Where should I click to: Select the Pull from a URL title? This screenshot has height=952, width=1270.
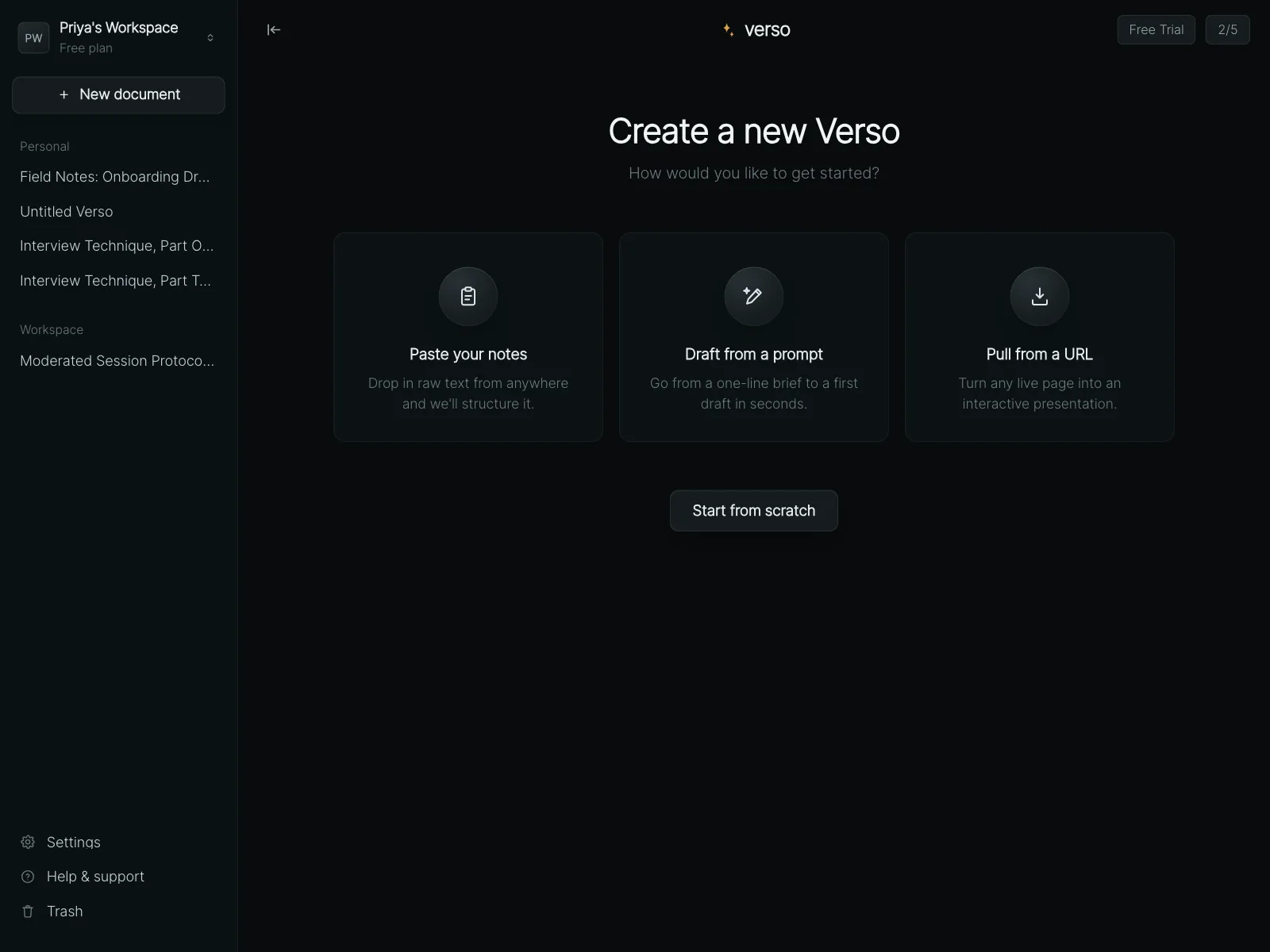1040,354
